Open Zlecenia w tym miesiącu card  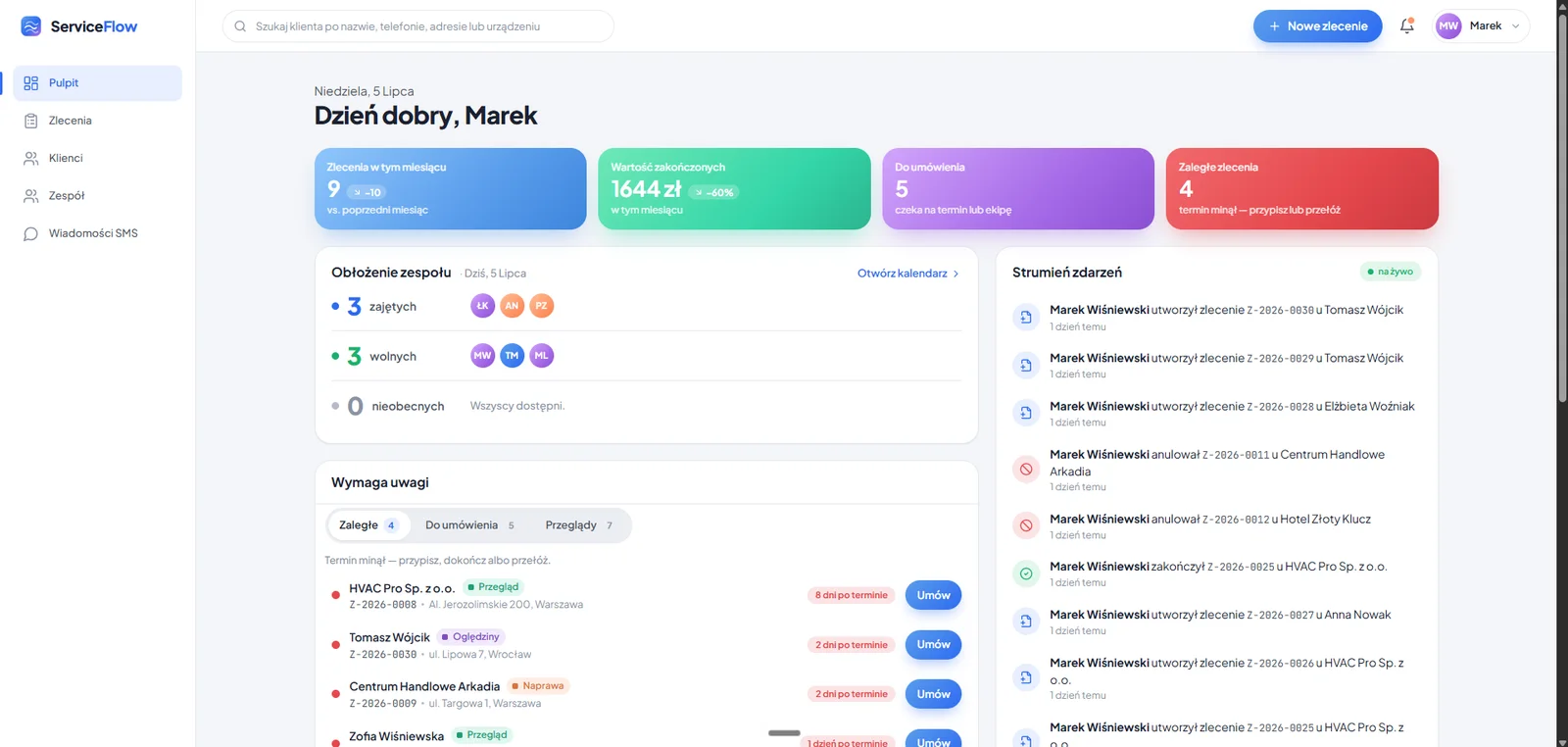451,189
